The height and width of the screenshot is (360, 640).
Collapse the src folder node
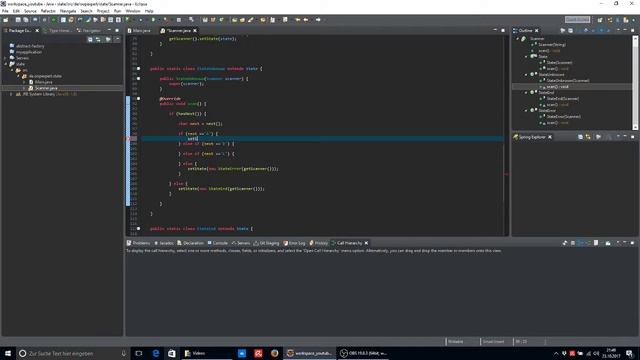12,70
